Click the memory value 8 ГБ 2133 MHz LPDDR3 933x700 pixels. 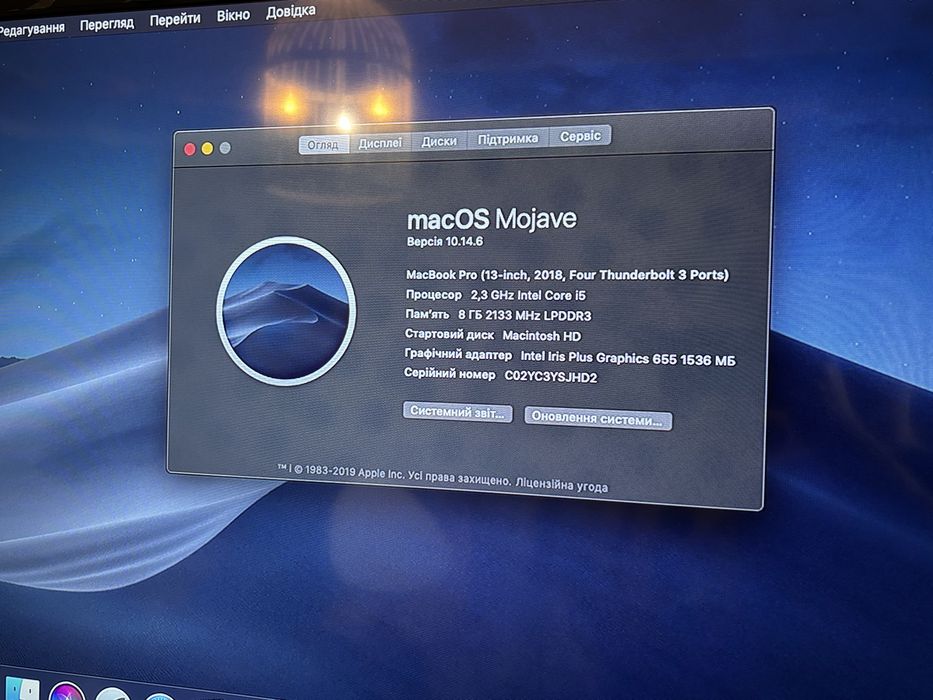[524, 315]
